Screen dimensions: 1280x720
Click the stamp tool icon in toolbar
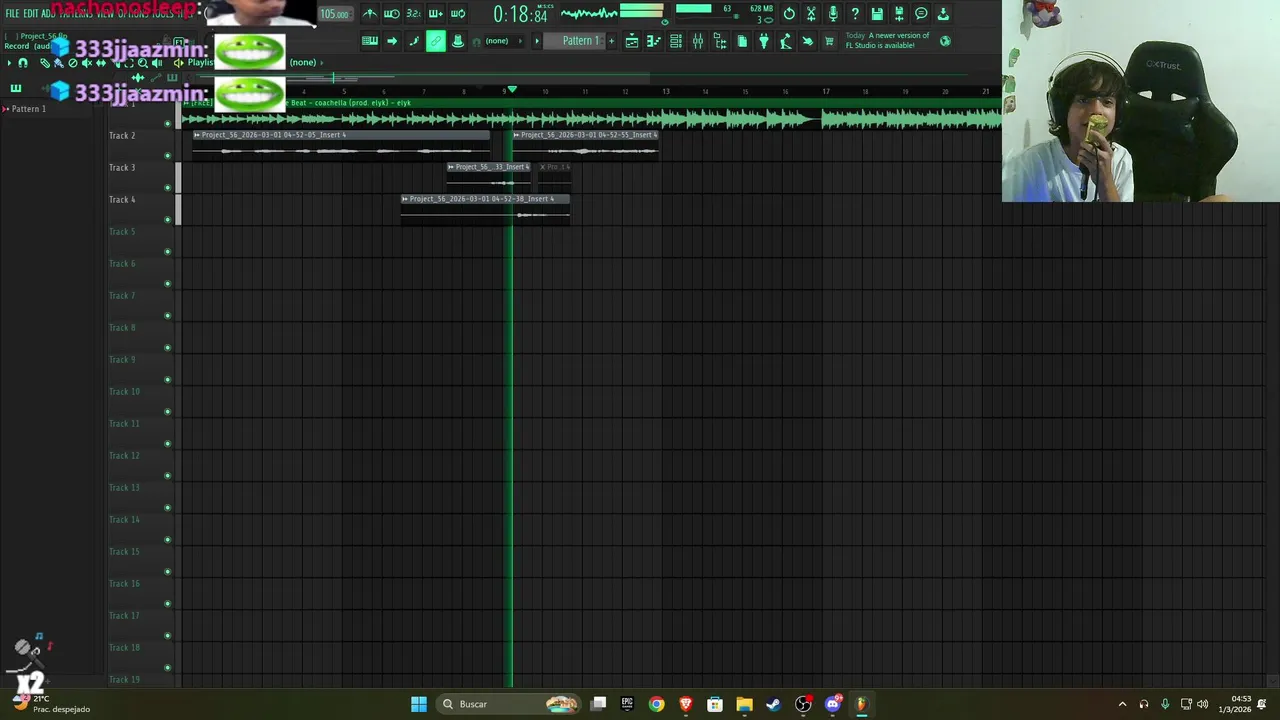point(458,41)
